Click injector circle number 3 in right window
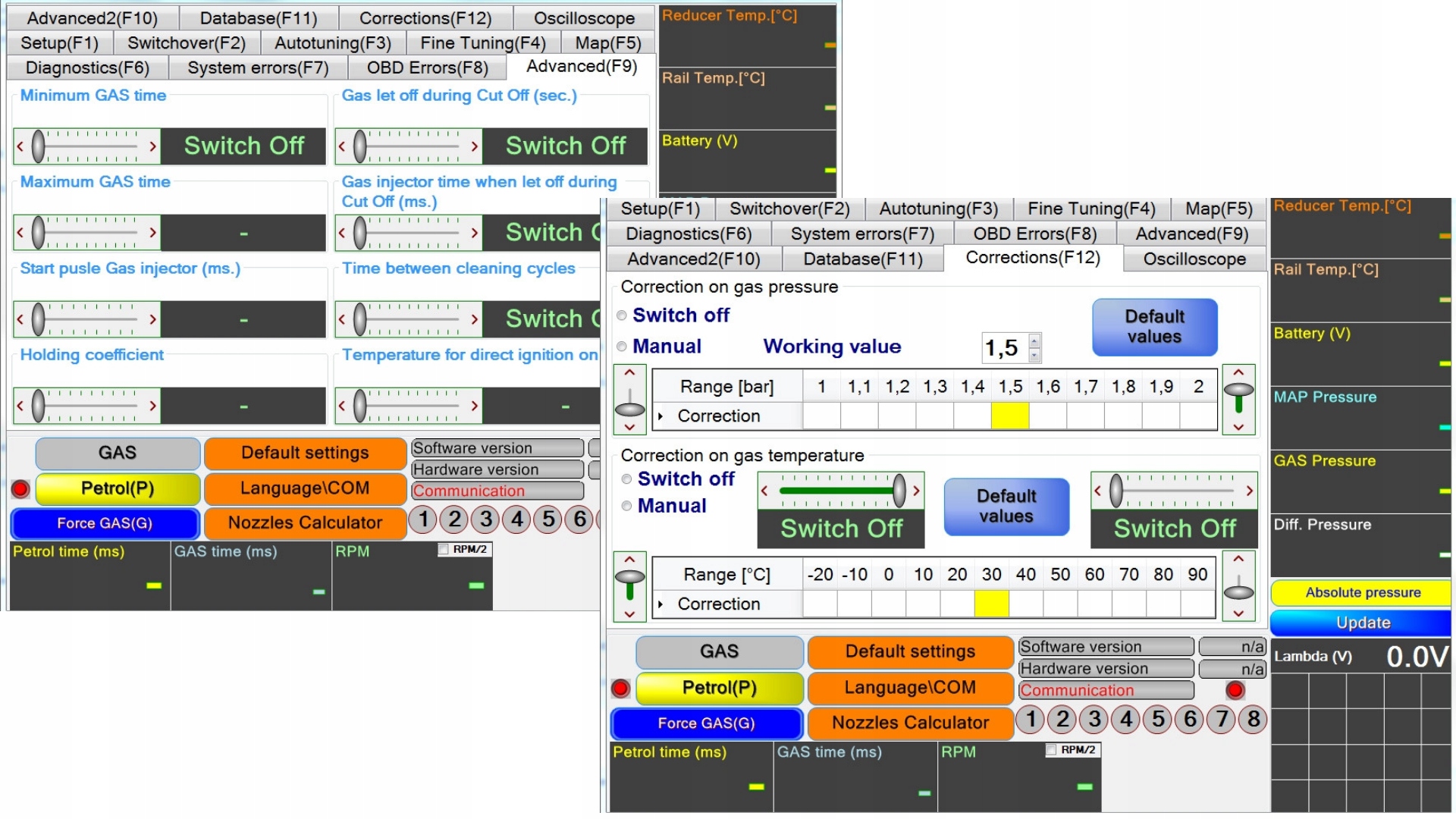This screenshot has width=1456, height=819. (1094, 719)
